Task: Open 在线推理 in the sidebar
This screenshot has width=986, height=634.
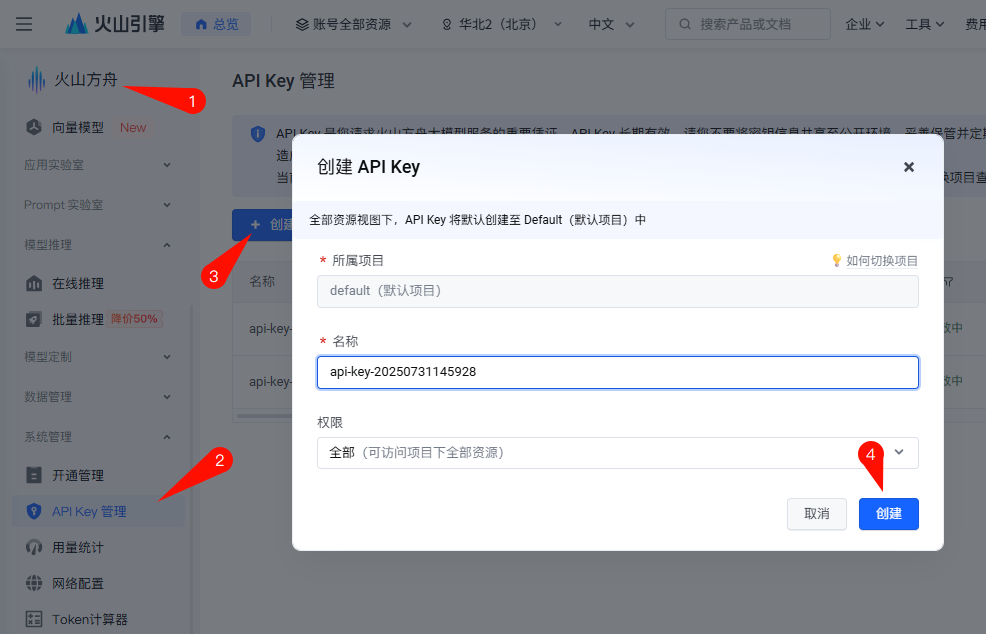Action: pyautogui.click(x=78, y=284)
